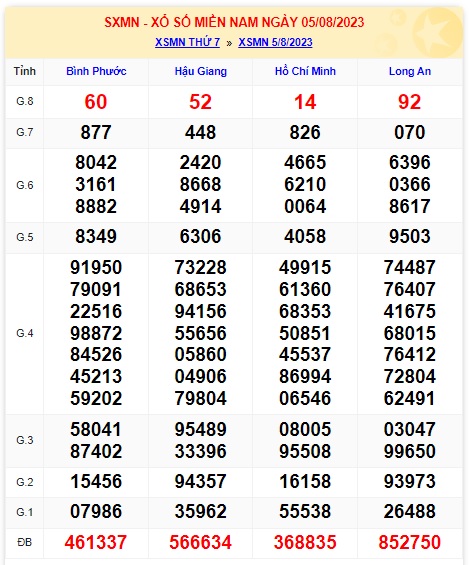Select G.6 number 0064
The width and height of the screenshot is (470, 565).
pyautogui.click(x=305, y=206)
